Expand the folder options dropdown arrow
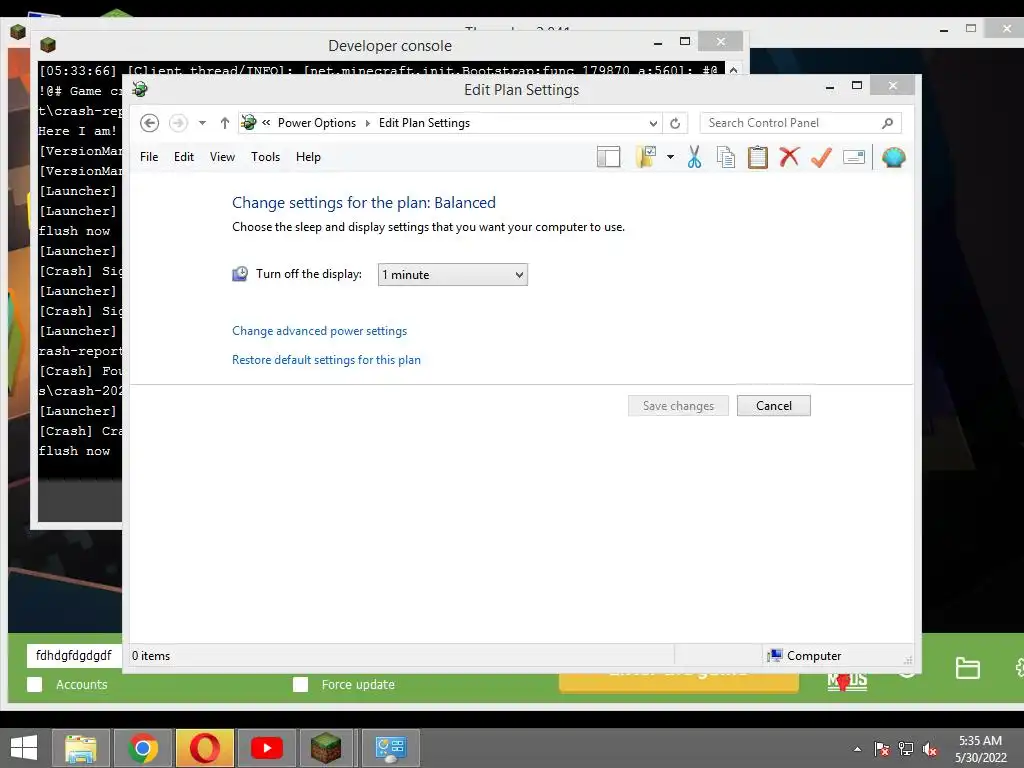The width and height of the screenshot is (1024, 768). click(670, 157)
